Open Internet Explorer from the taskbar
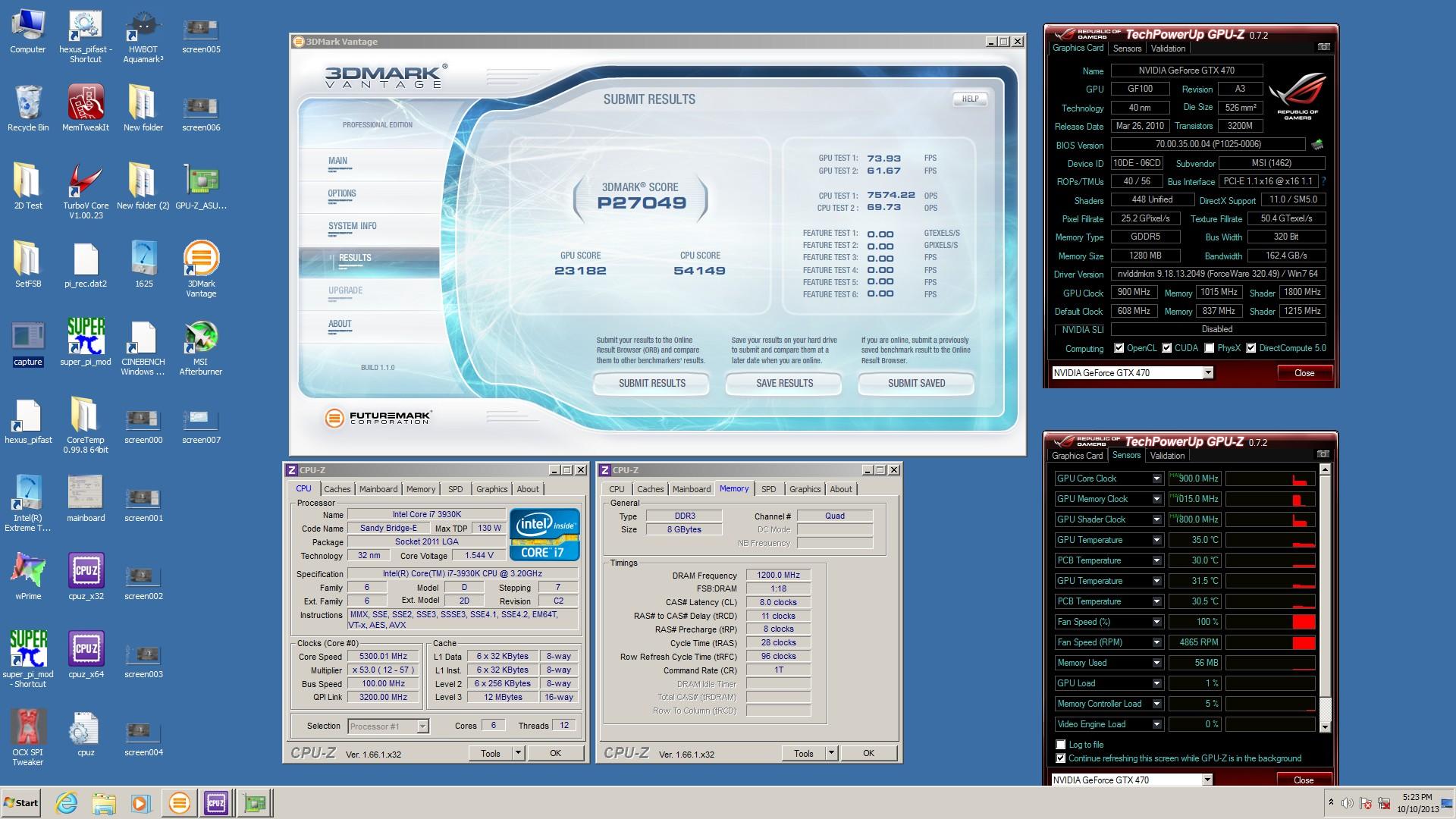Viewport: 1456px width, 819px height. [x=67, y=803]
